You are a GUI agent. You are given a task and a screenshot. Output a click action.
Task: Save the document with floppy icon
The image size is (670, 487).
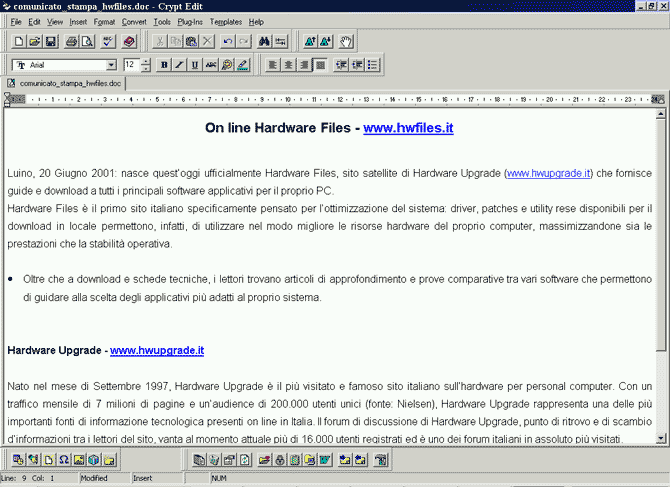click(x=51, y=41)
